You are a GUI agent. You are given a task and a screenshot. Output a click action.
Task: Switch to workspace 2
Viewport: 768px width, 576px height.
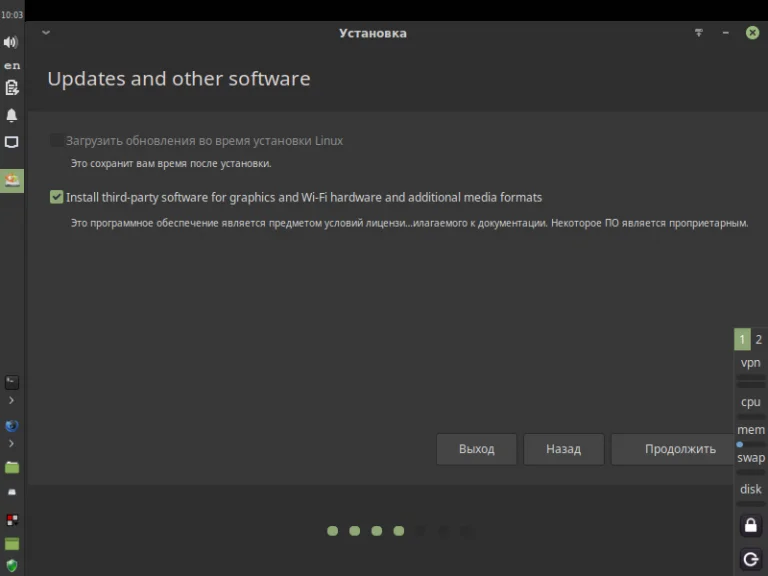click(x=759, y=340)
